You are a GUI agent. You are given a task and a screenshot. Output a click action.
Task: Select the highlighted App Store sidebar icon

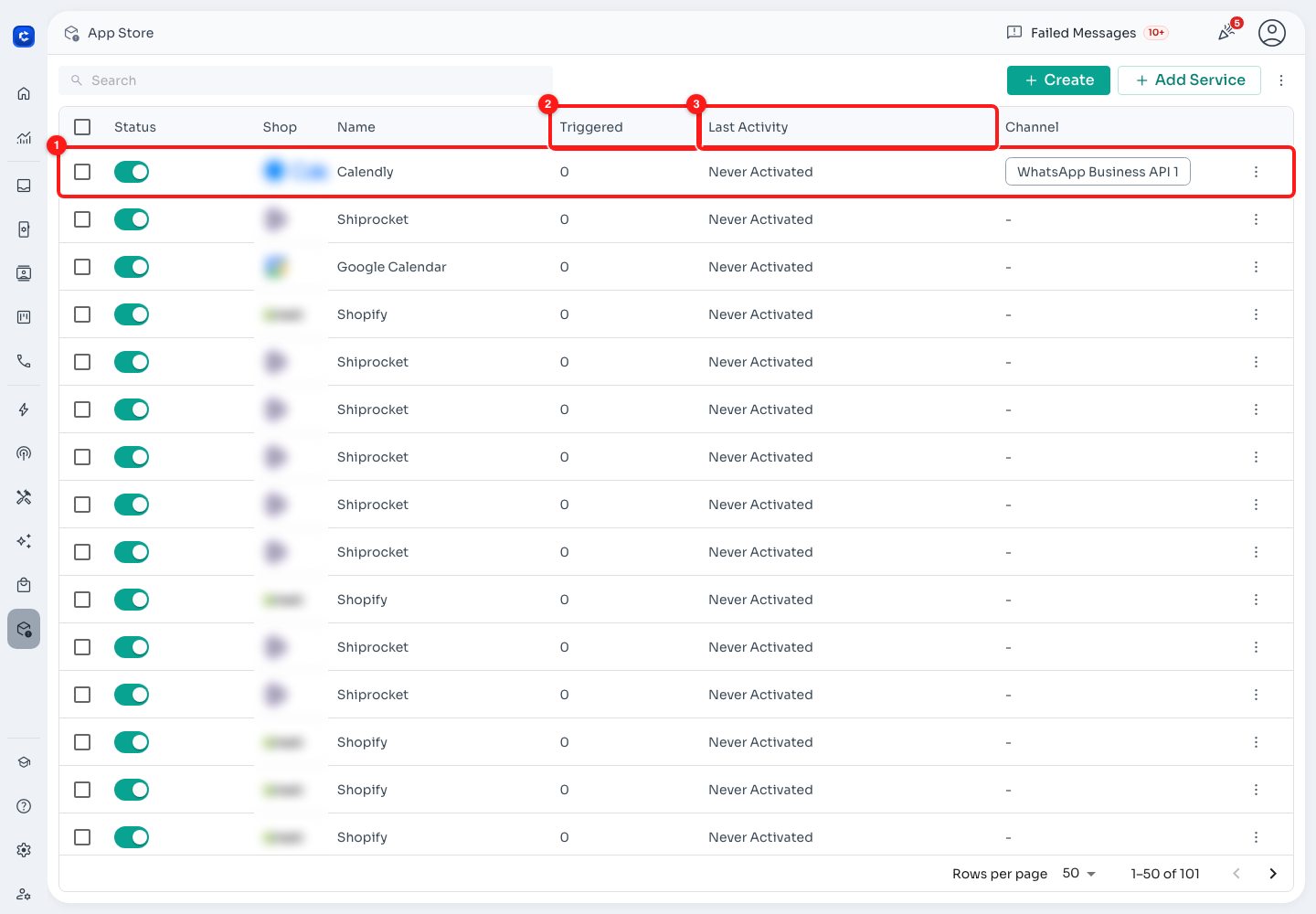[x=24, y=629]
